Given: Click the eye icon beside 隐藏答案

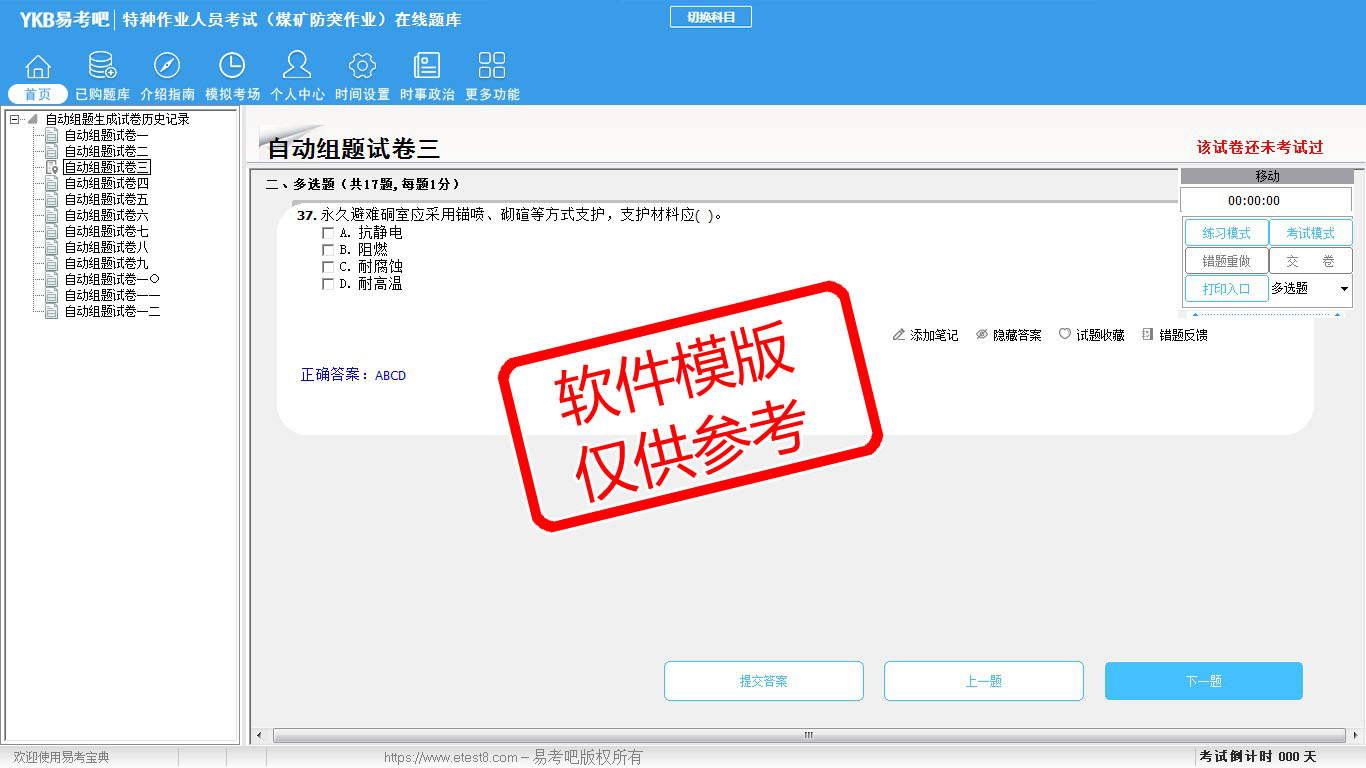Looking at the screenshot, I should [982, 335].
